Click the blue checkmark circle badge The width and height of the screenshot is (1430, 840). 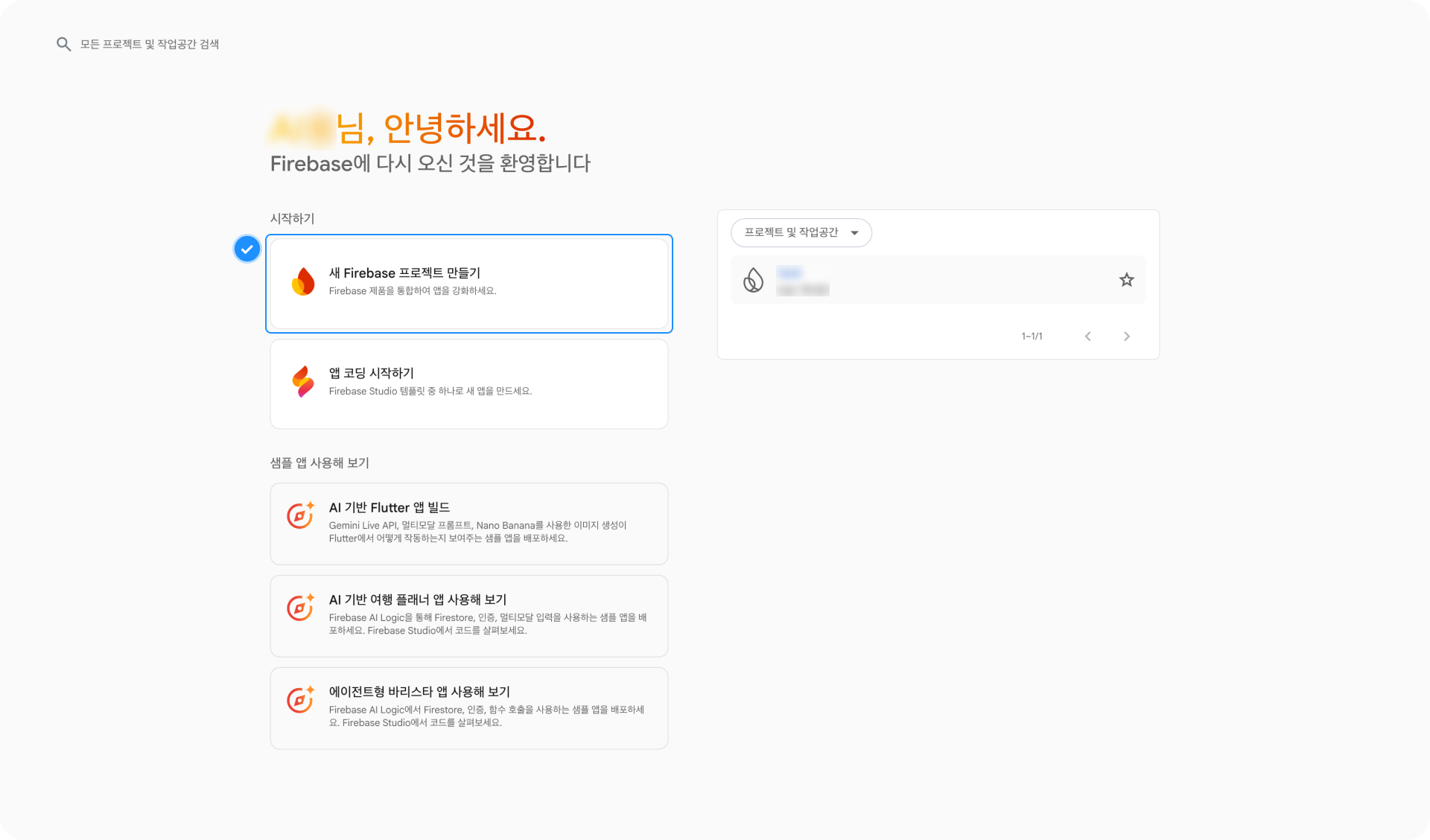pos(247,249)
